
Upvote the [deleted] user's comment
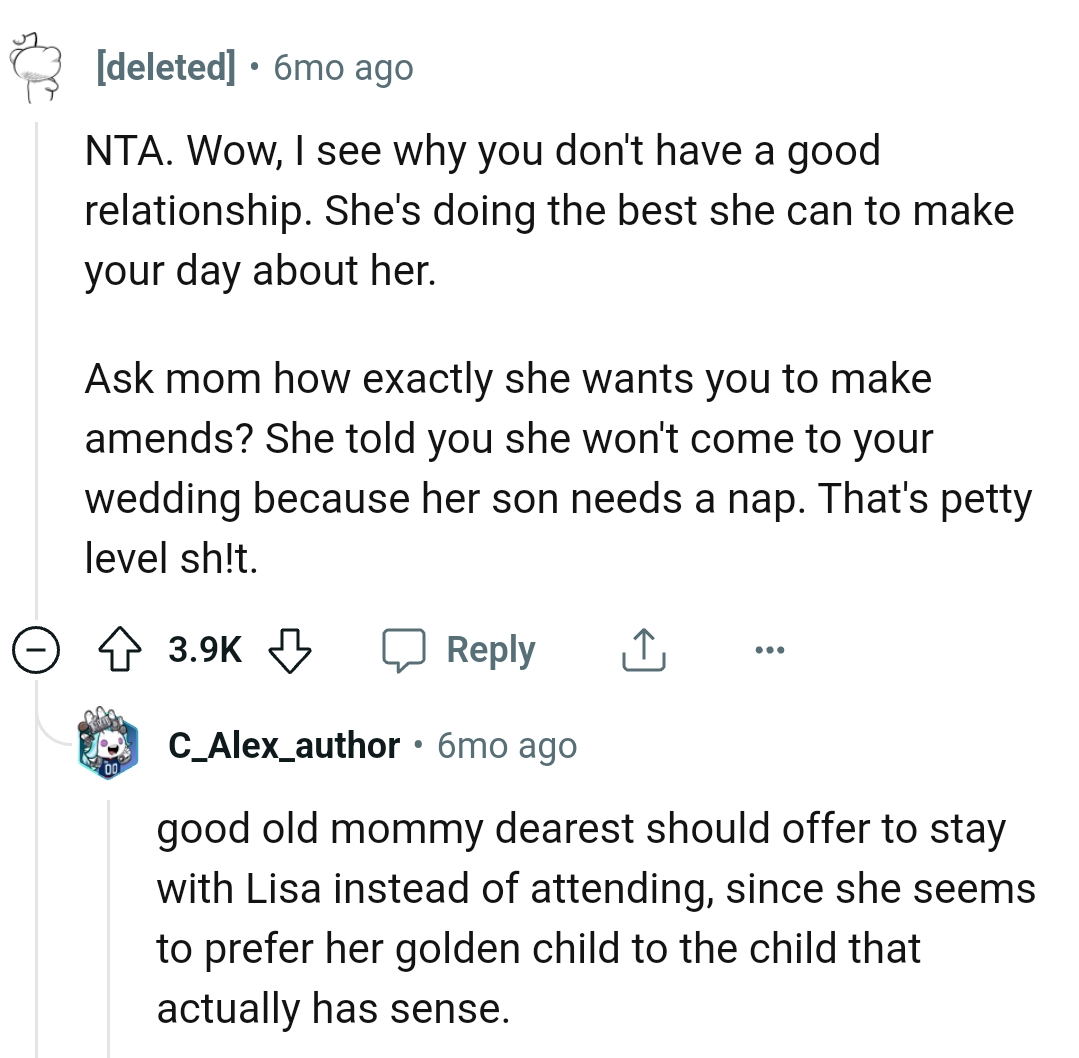tap(121, 648)
